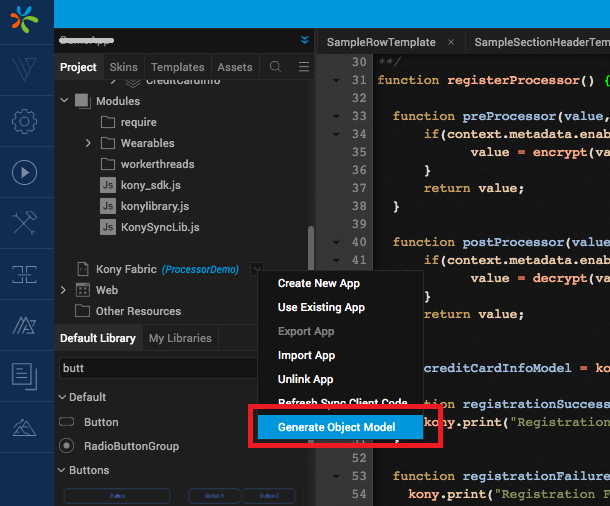Expand the Web tree node

[x=63, y=290]
